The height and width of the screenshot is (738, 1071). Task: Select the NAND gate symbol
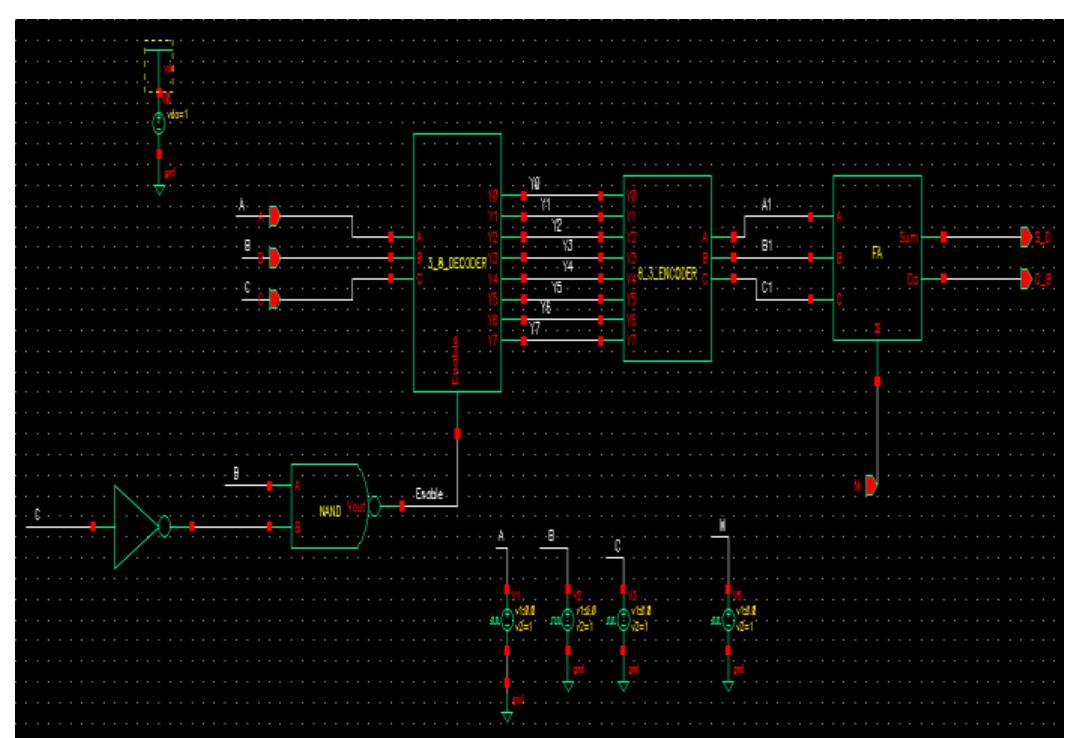tap(327, 507)
